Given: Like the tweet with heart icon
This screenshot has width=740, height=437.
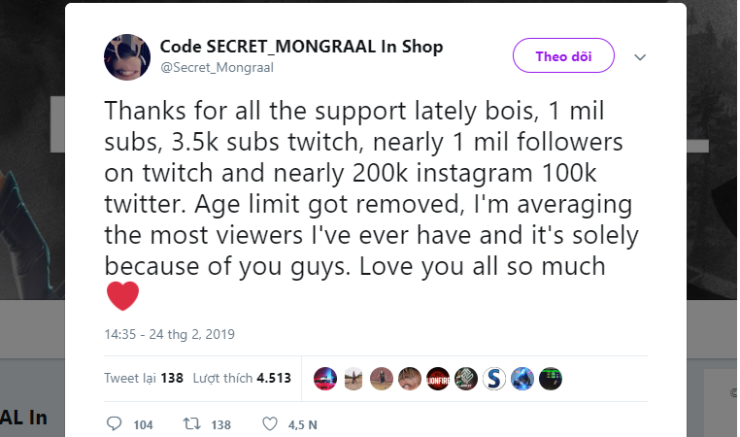Looking at the screenshot, I should point(269,424).
